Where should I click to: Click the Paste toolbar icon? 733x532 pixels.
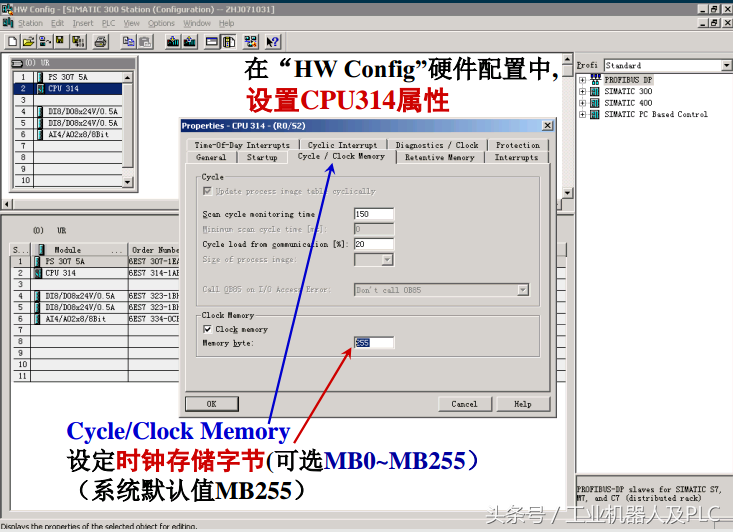[x=145, y=42]
